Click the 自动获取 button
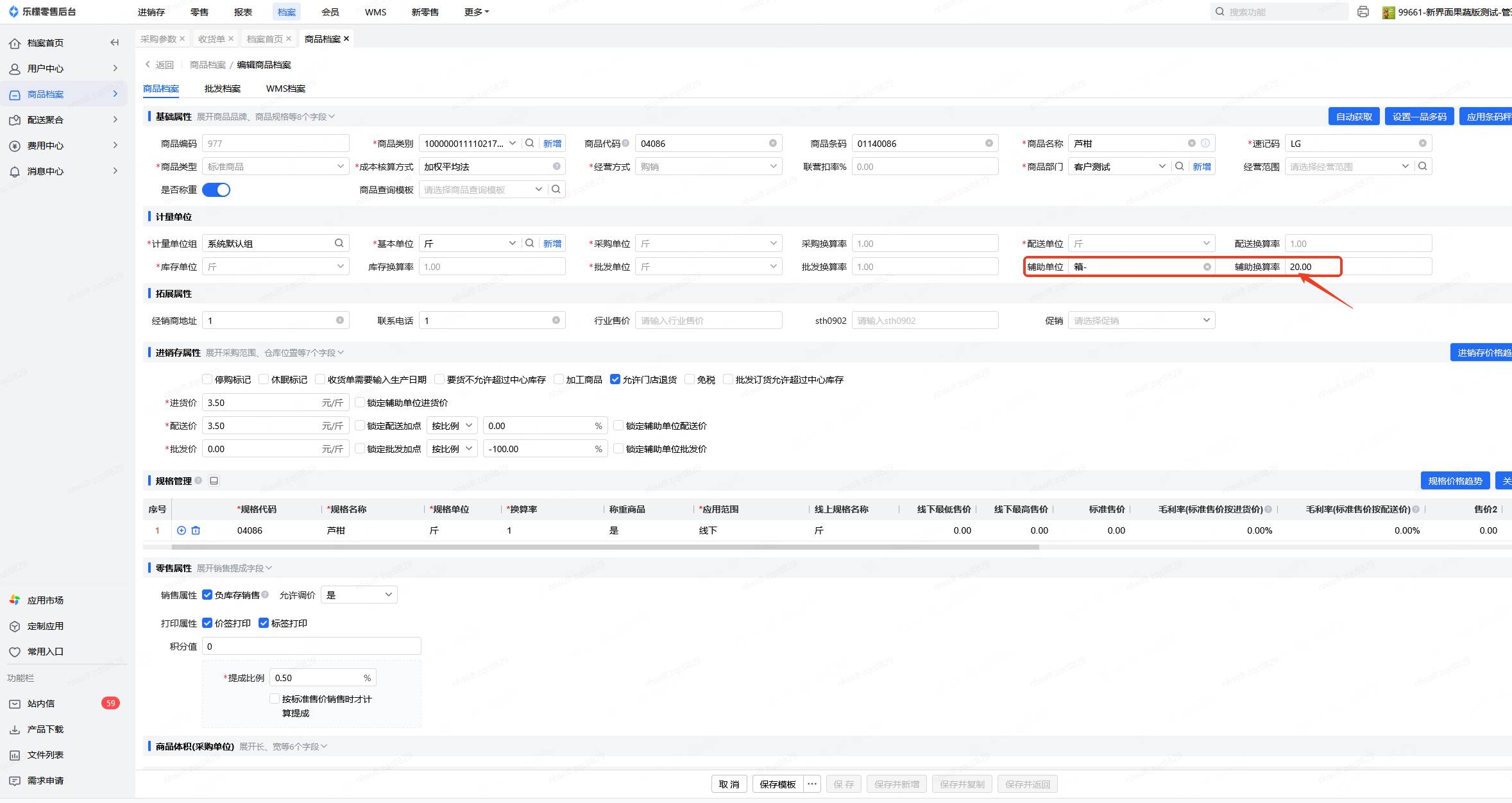This screenshot has height=803, width=1512. (1354, 117)
